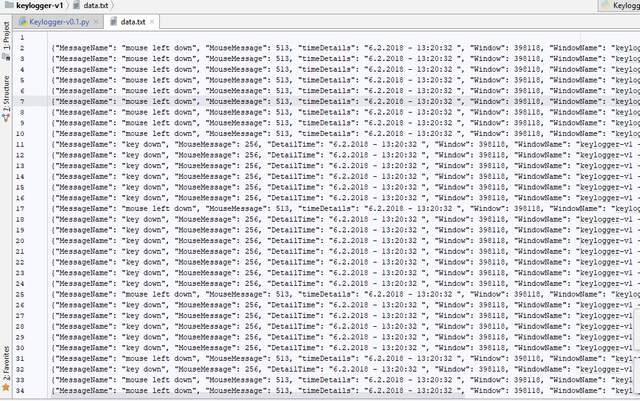Click line number 25 in the gutter
640x401 pixels.
20,294
